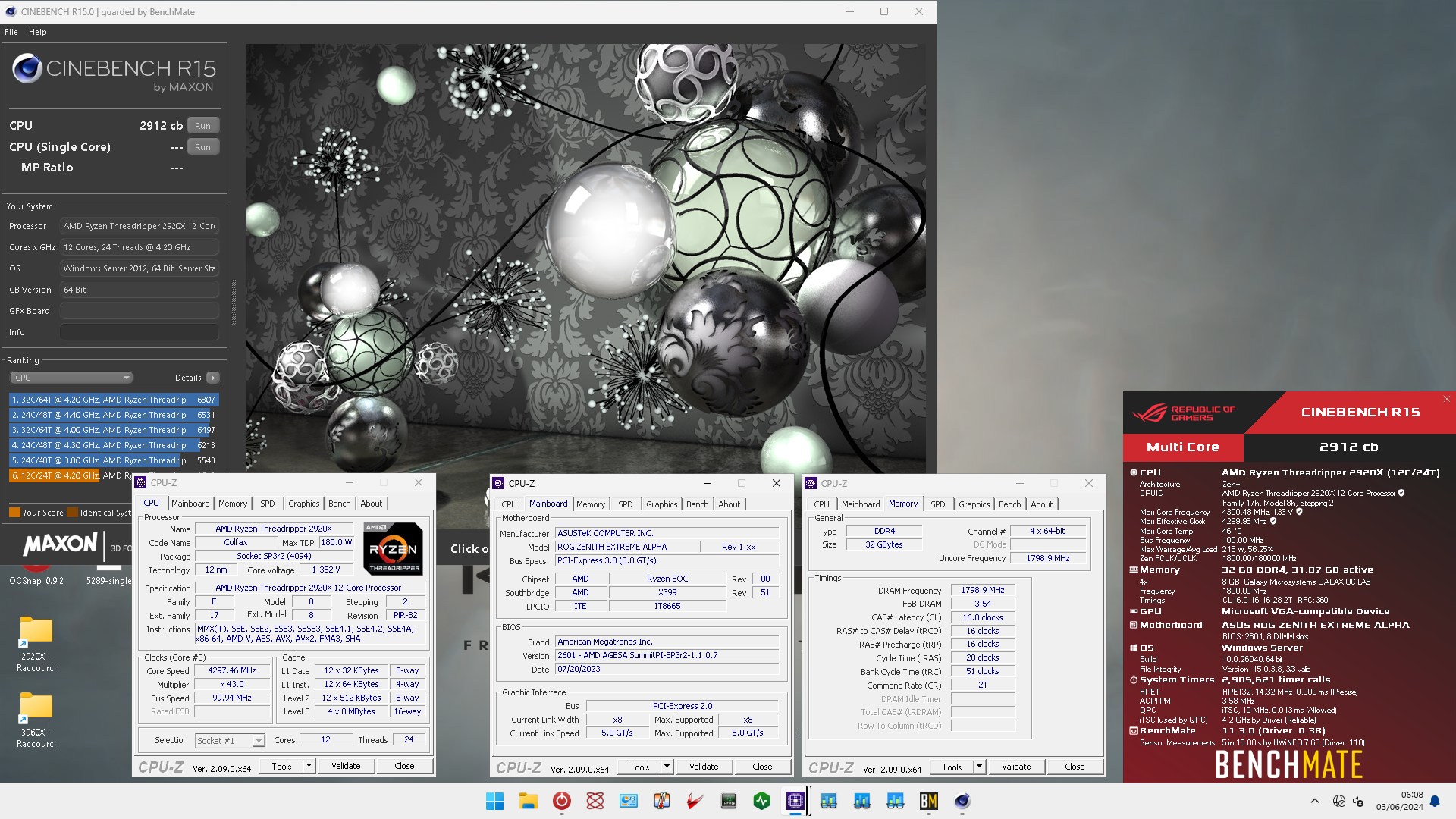Image resolution: width=1456 pixels, height=819 pixels.
Task: Switch to About tab in CPU-Z CPU window
Action: click(372, 504)
